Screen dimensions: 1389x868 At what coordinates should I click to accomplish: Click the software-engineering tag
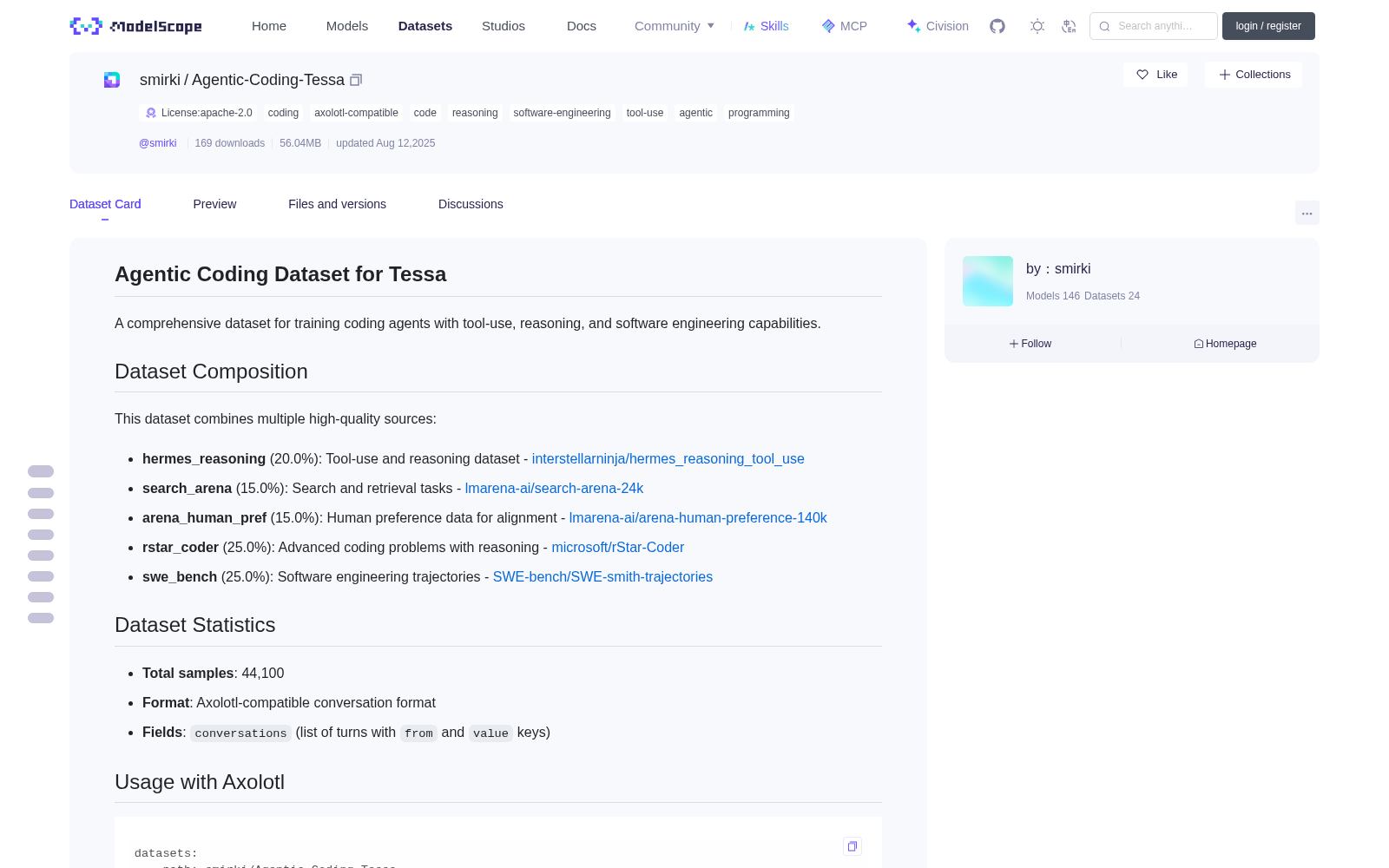[562, 113]
